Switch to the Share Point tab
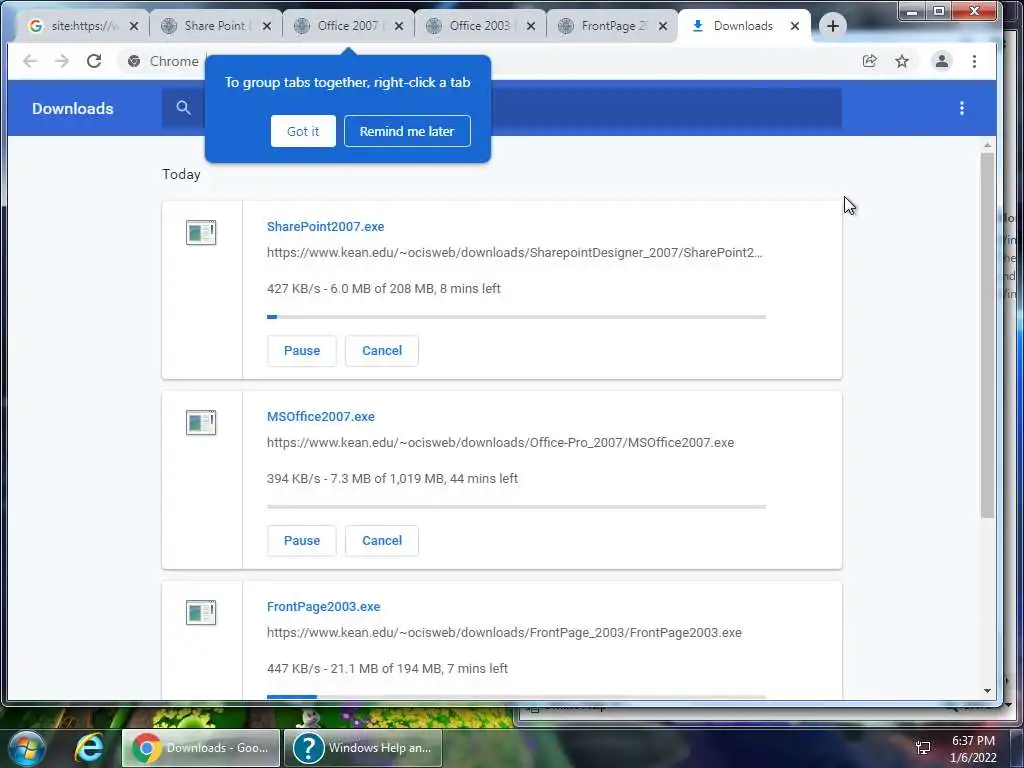Screen dimensions: 1024x768 pyautogui.click(x=216, y=26)
